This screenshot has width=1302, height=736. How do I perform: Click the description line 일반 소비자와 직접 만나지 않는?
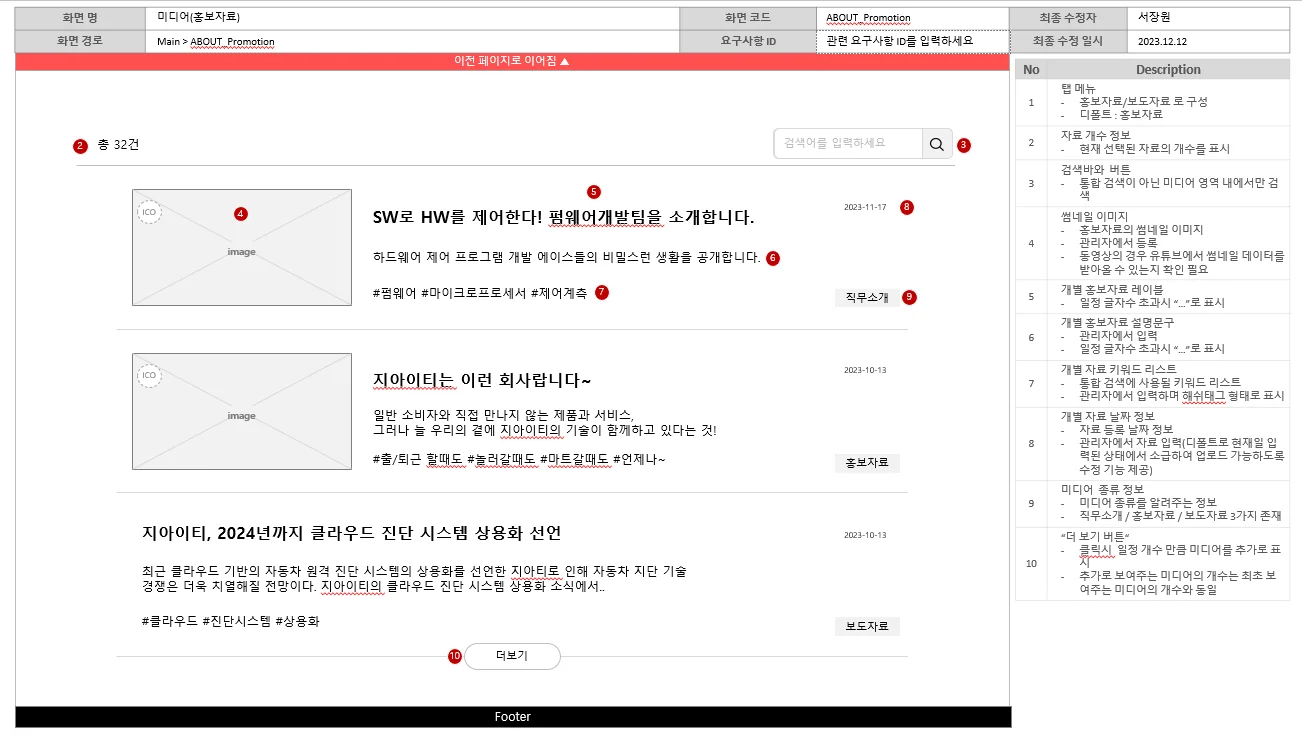(x=503, y=415)
